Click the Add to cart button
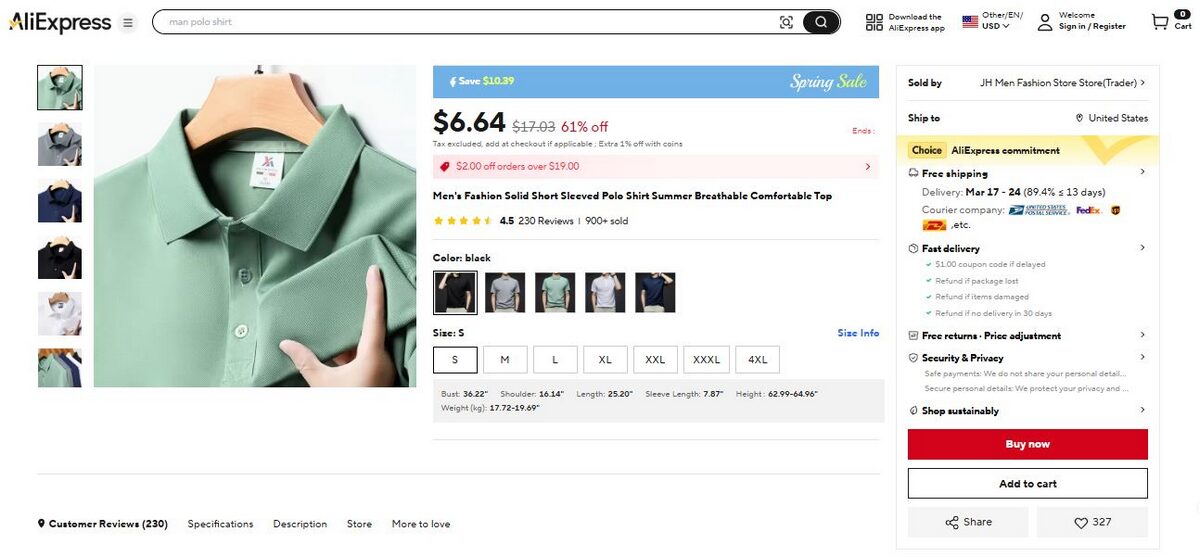 (x=1027, y=484)
